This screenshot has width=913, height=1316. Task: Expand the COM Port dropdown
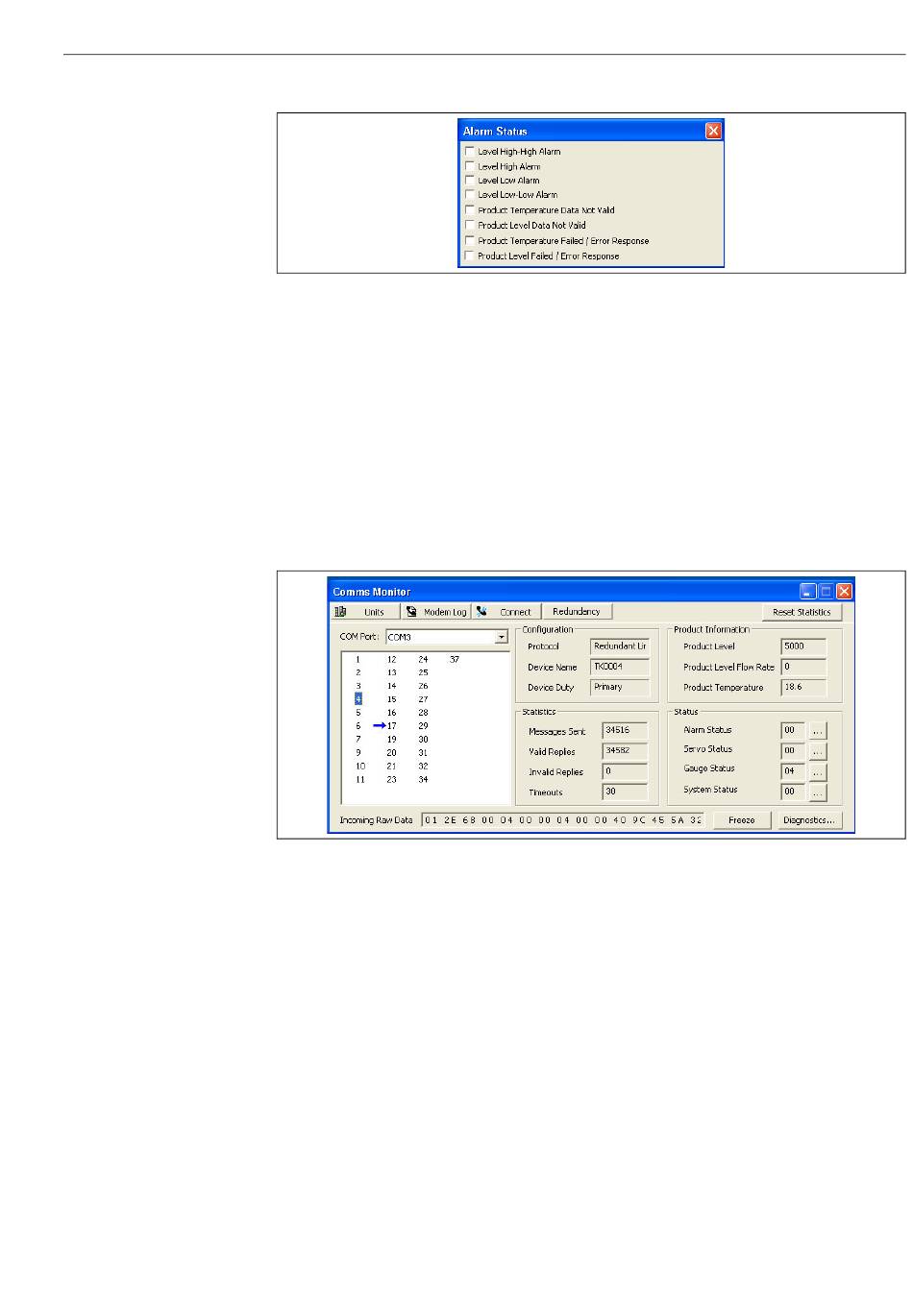[501, 637]
